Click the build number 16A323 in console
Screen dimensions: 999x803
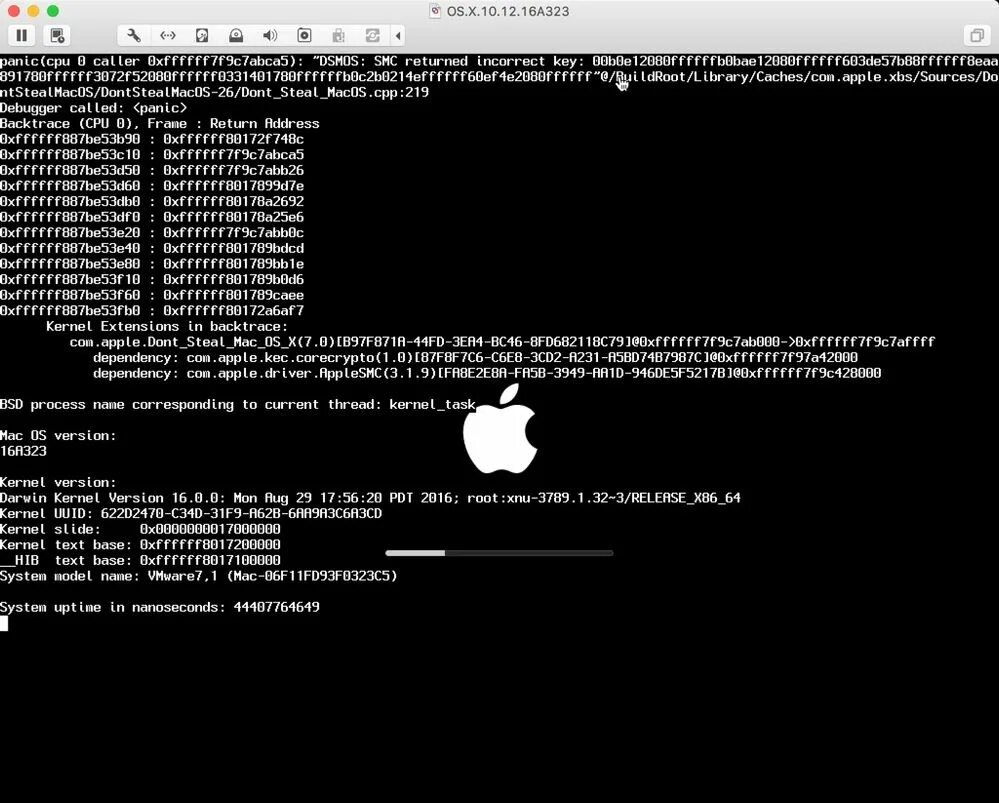[24, 451]
